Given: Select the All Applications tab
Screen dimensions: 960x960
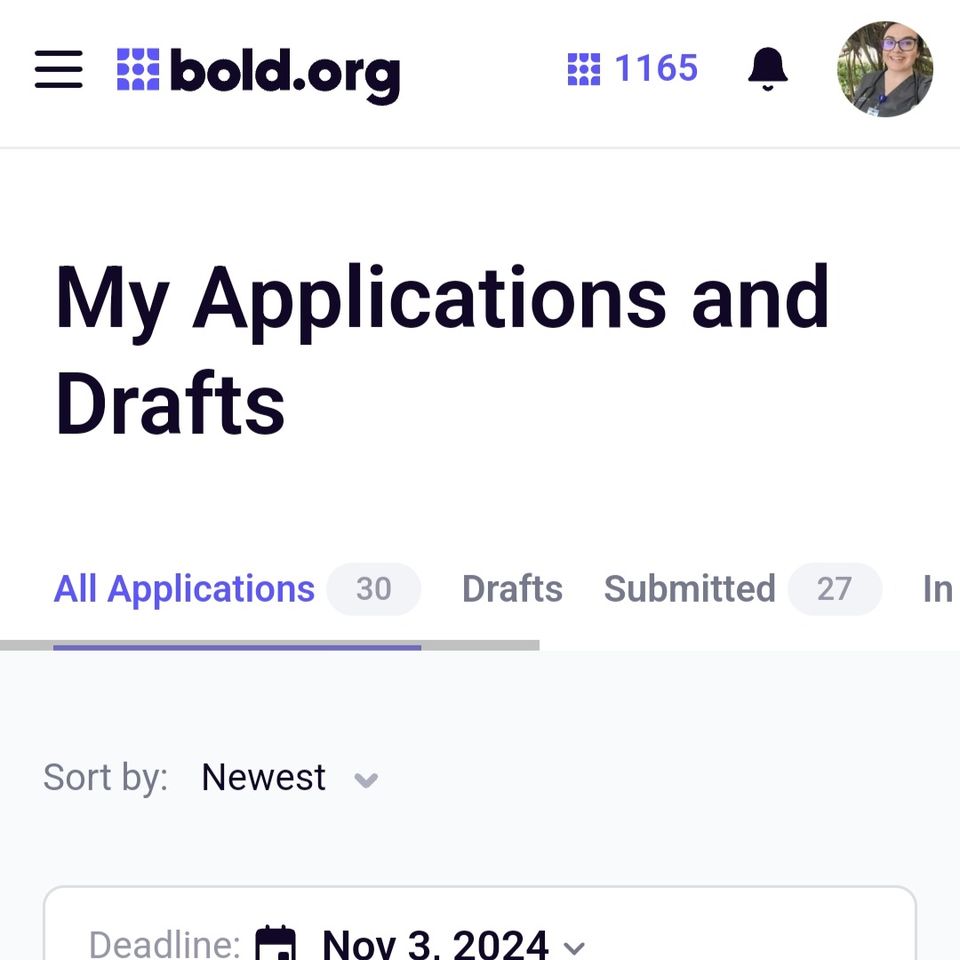Looking at the screenshot, I should (x=184, y=589).
